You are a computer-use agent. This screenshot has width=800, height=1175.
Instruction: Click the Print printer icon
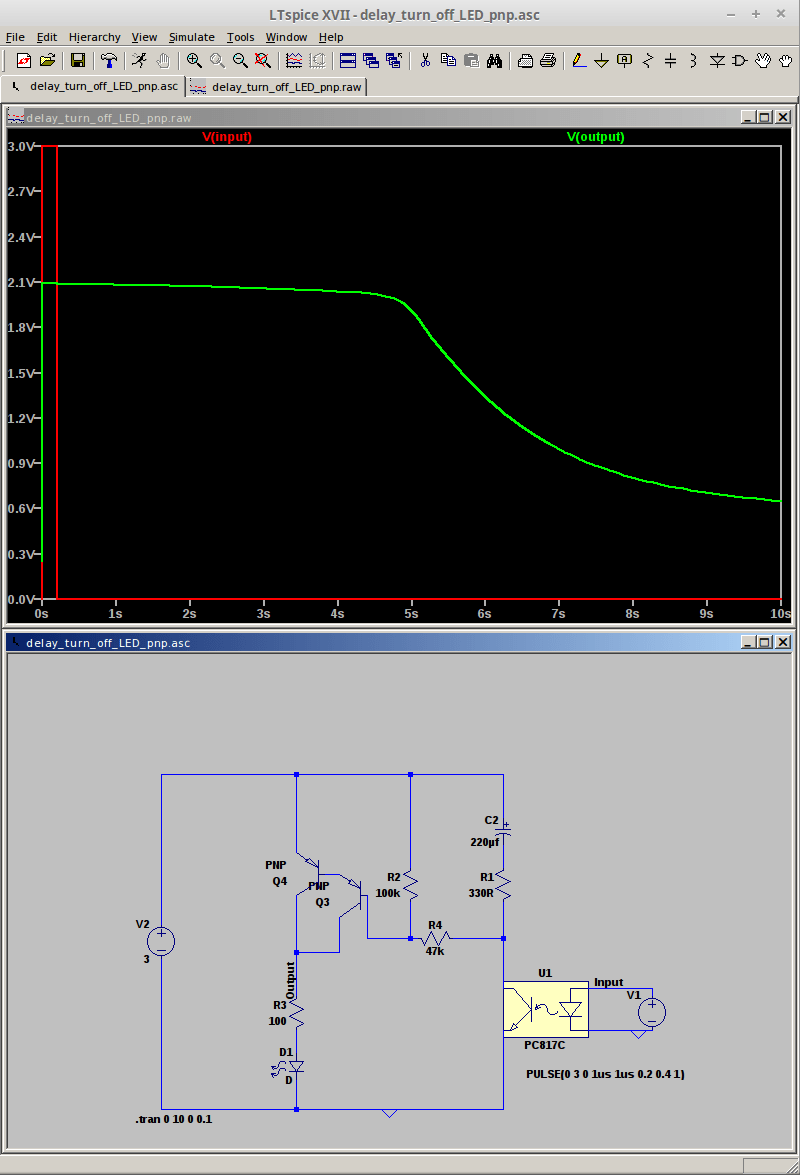click(x=548, y=61)
